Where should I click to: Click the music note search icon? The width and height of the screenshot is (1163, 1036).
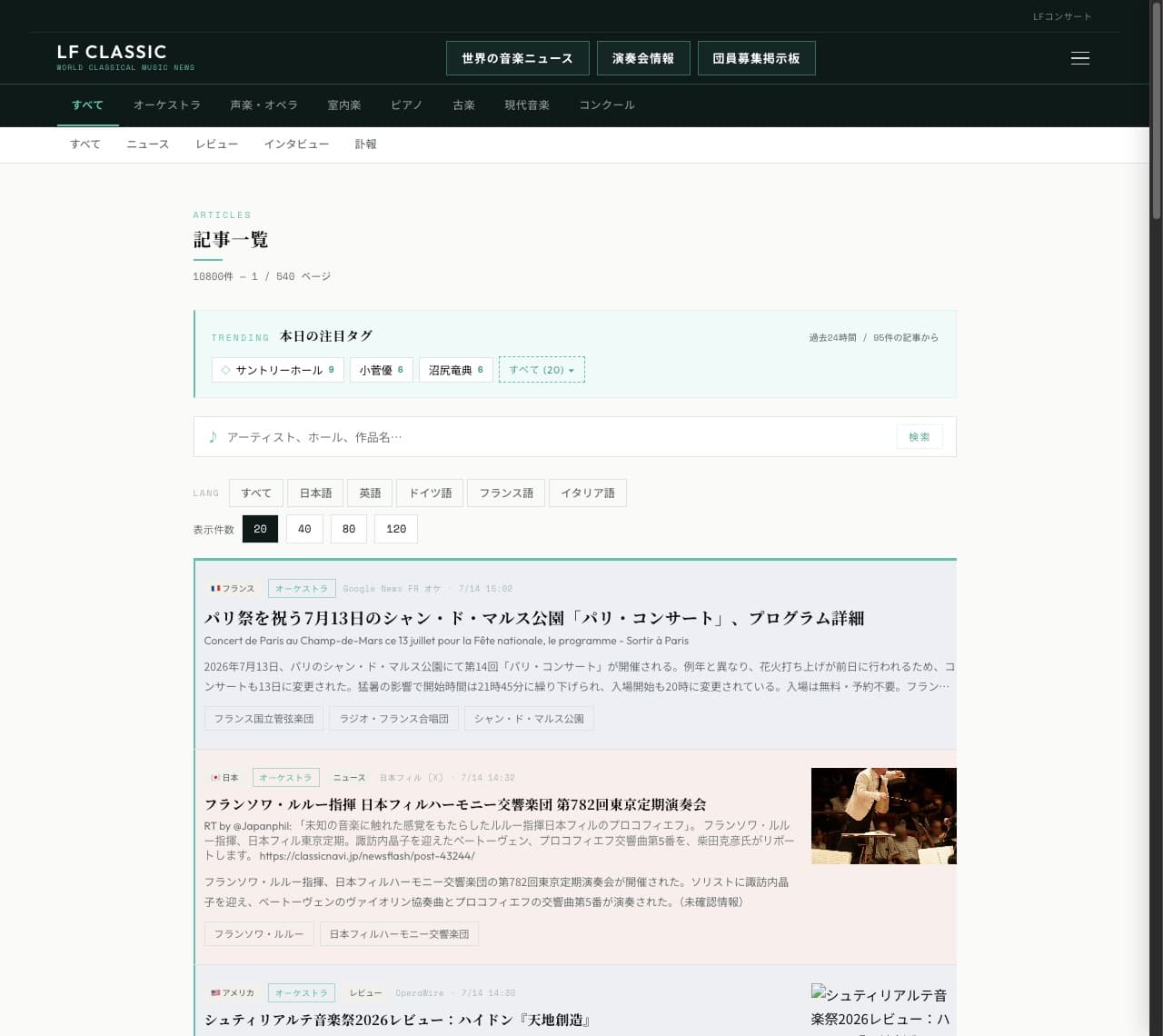click(x=213, y=437)
